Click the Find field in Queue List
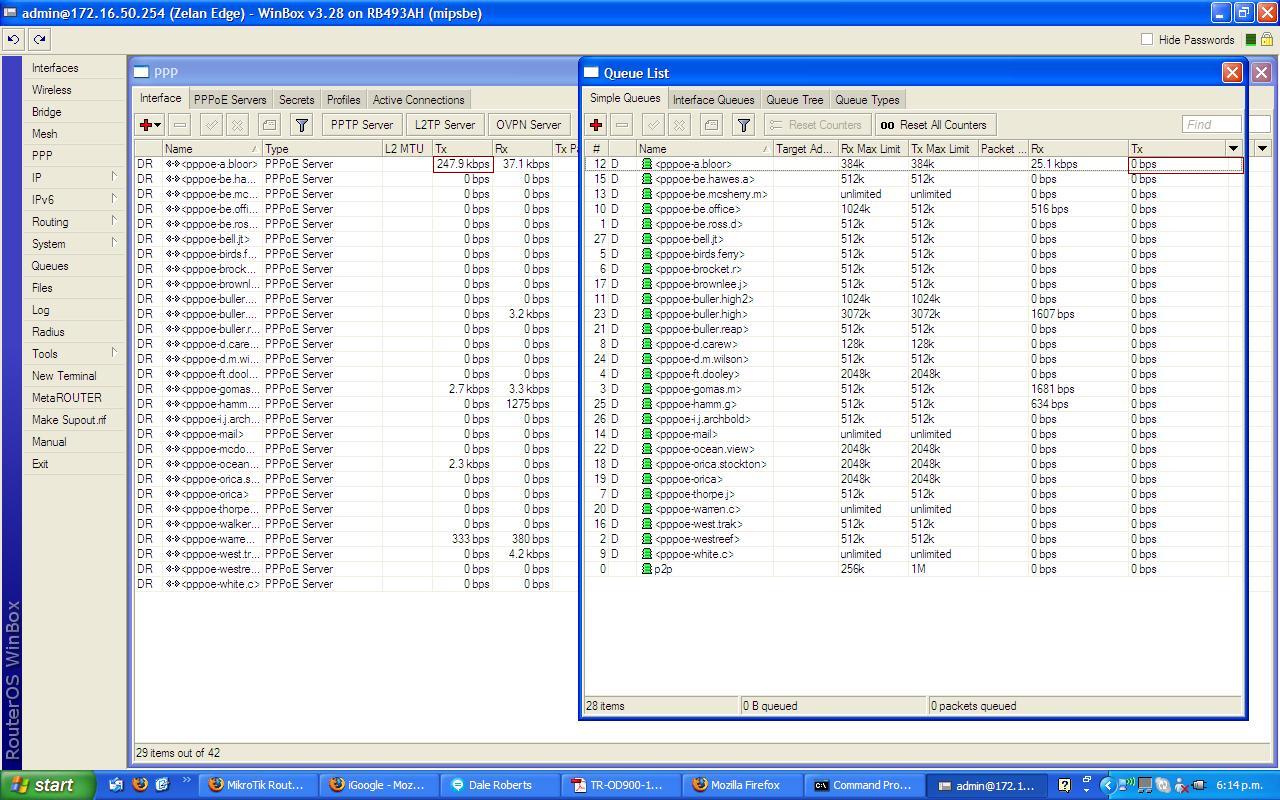The height and width of the screenshot is (800, 1280). 1211,125
